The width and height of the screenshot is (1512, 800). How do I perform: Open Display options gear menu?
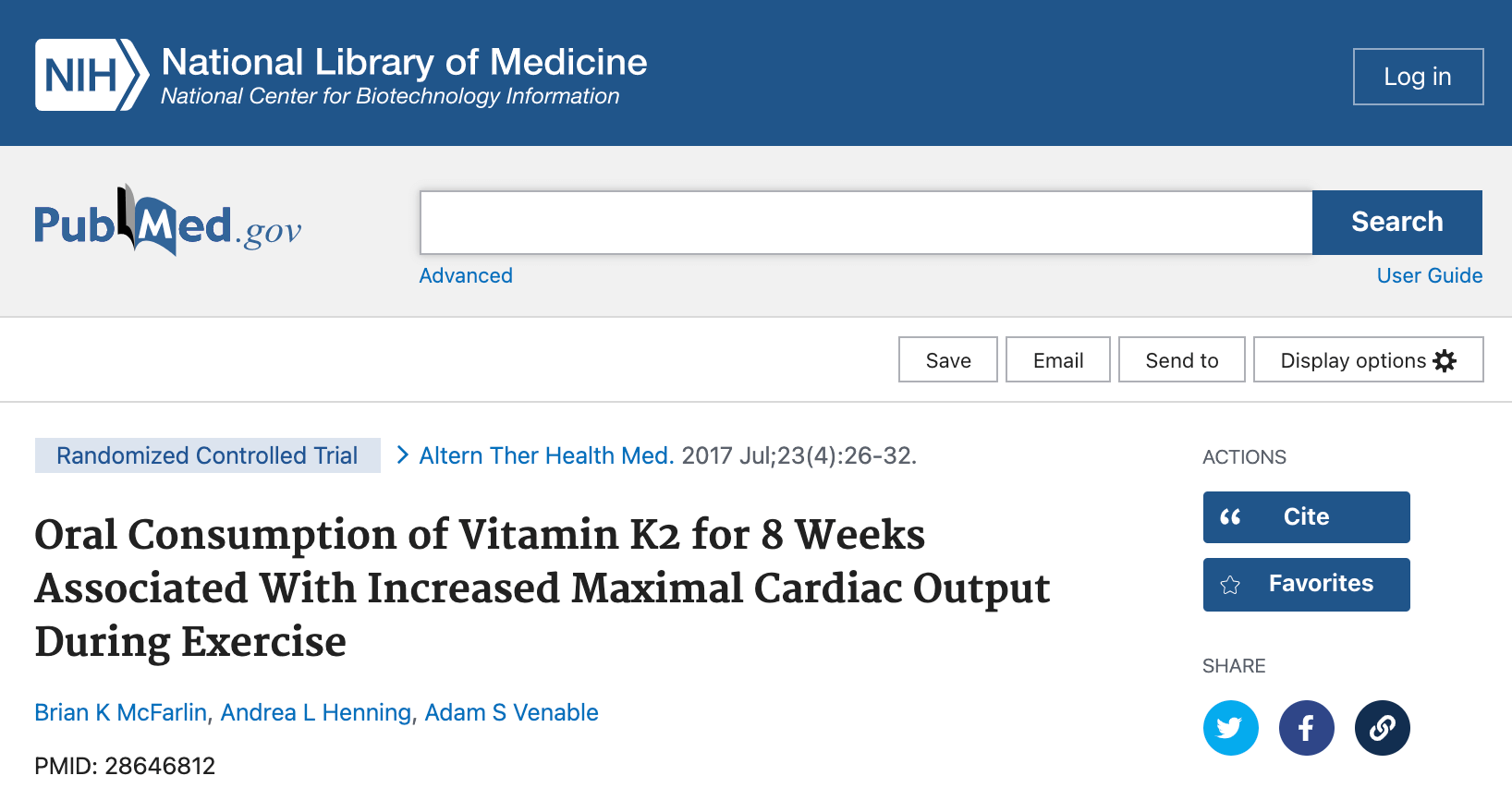click(x=1367, y=360)
